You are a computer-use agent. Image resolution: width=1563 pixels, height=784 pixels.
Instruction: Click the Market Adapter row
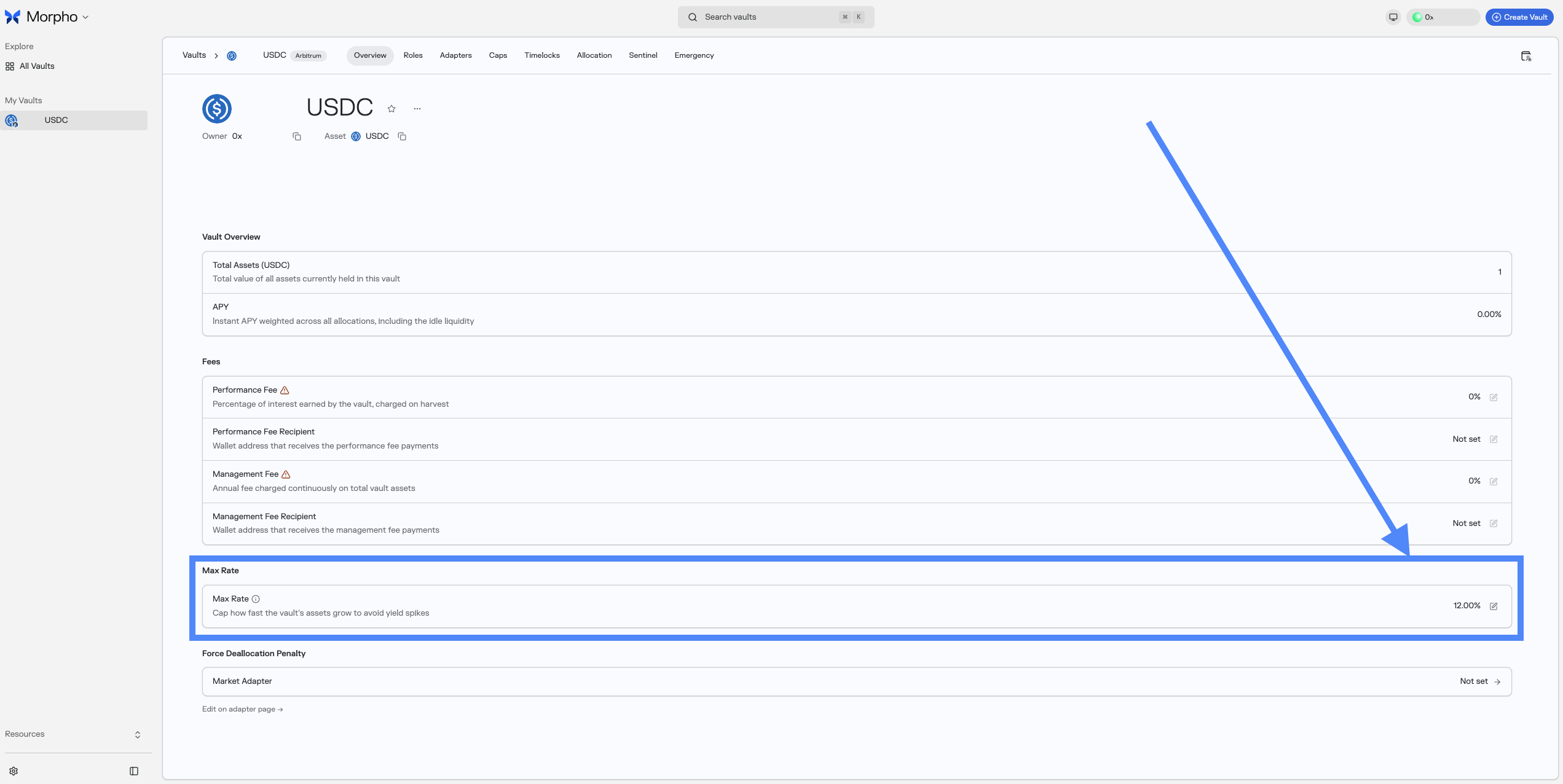coord(857,681)
